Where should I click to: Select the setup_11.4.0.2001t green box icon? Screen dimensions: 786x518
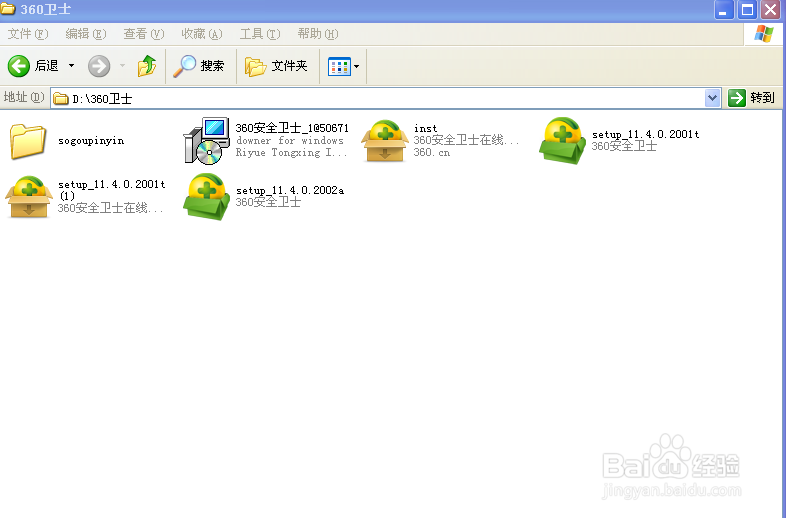[562, 141]
